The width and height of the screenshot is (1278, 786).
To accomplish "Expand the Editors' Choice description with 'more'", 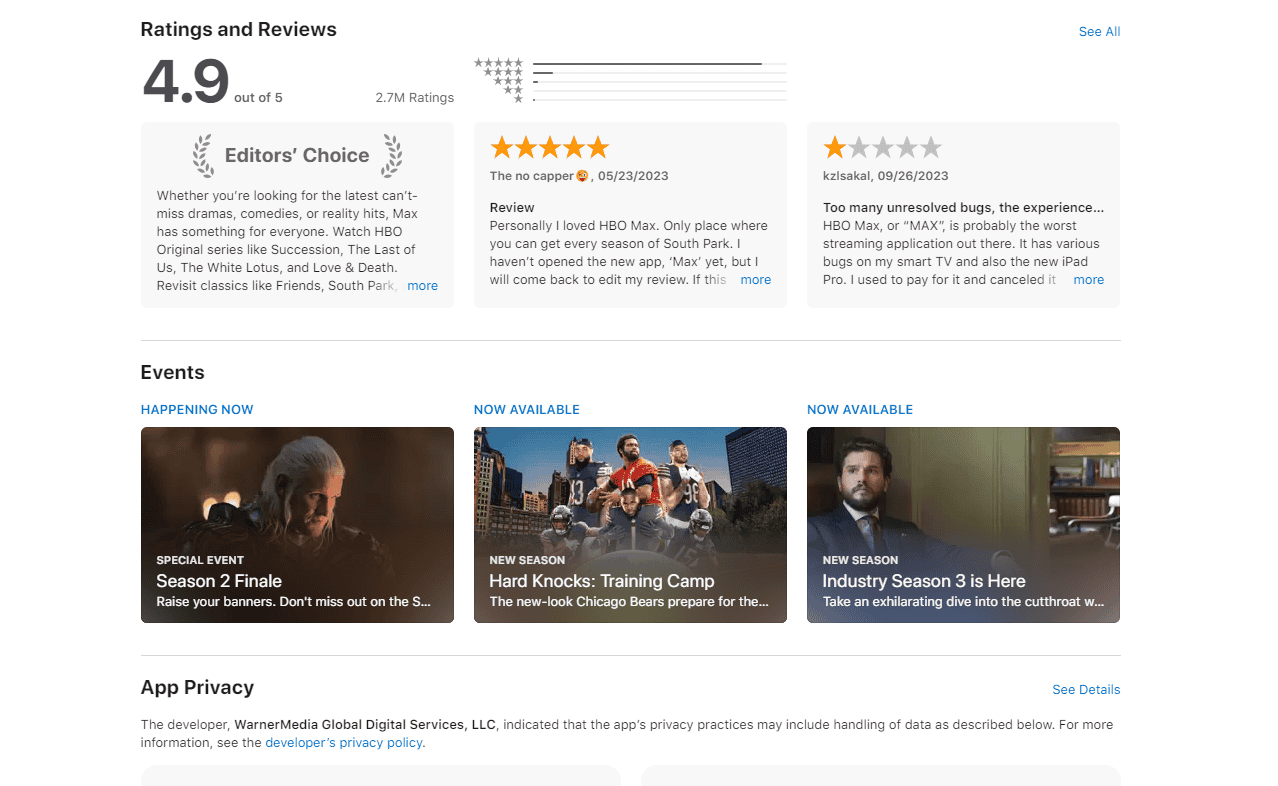I will click(x=422, y=286).
